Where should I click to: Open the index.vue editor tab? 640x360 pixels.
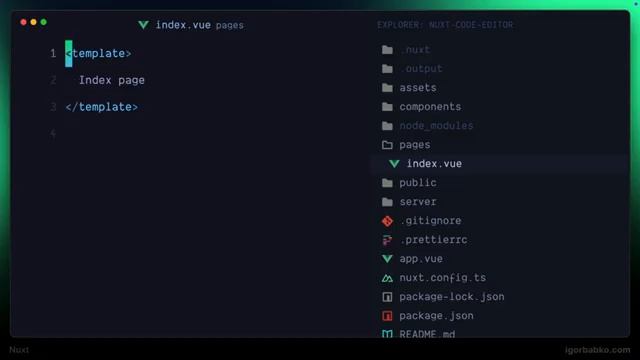[x=191, y=25]
